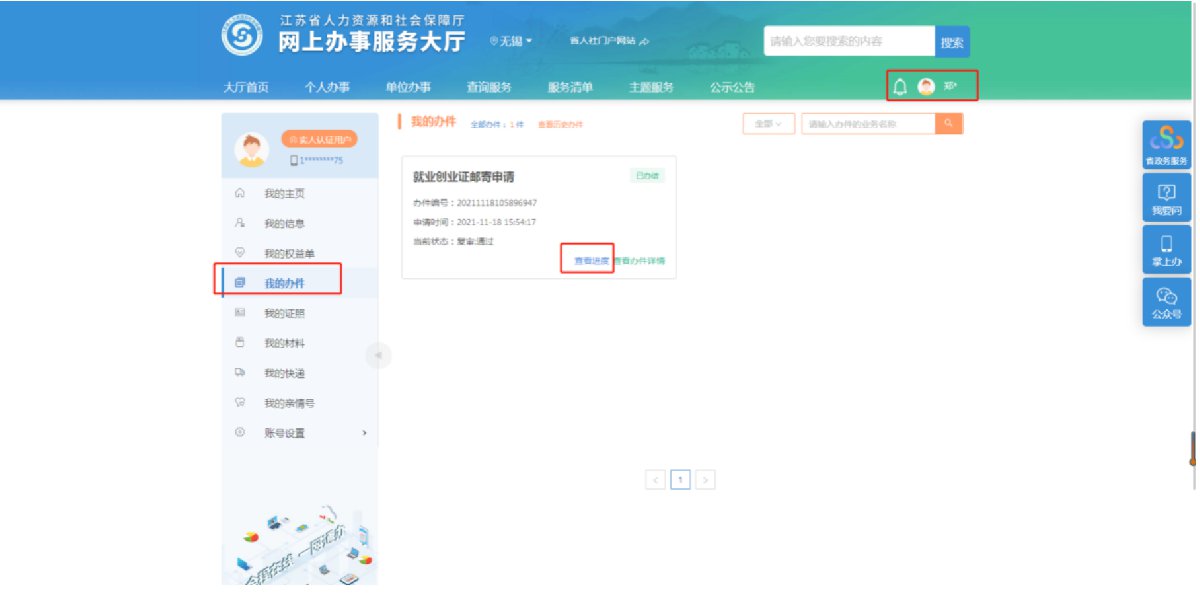Screen dimensions: 1200x596
Task: Select 我的证照 in the sidebar
Action: click(x=284, y=313)
